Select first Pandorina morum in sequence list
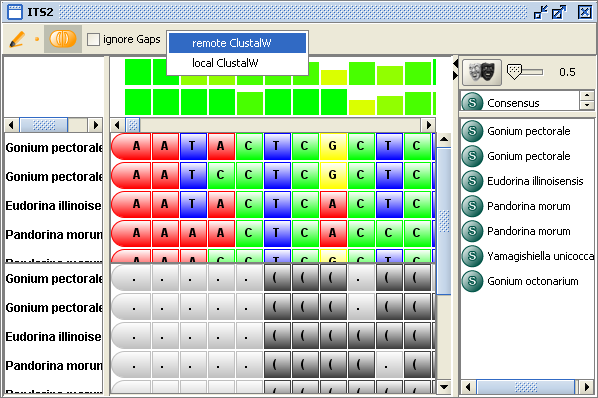Screen dimensions: 598x398 point(529,206)
